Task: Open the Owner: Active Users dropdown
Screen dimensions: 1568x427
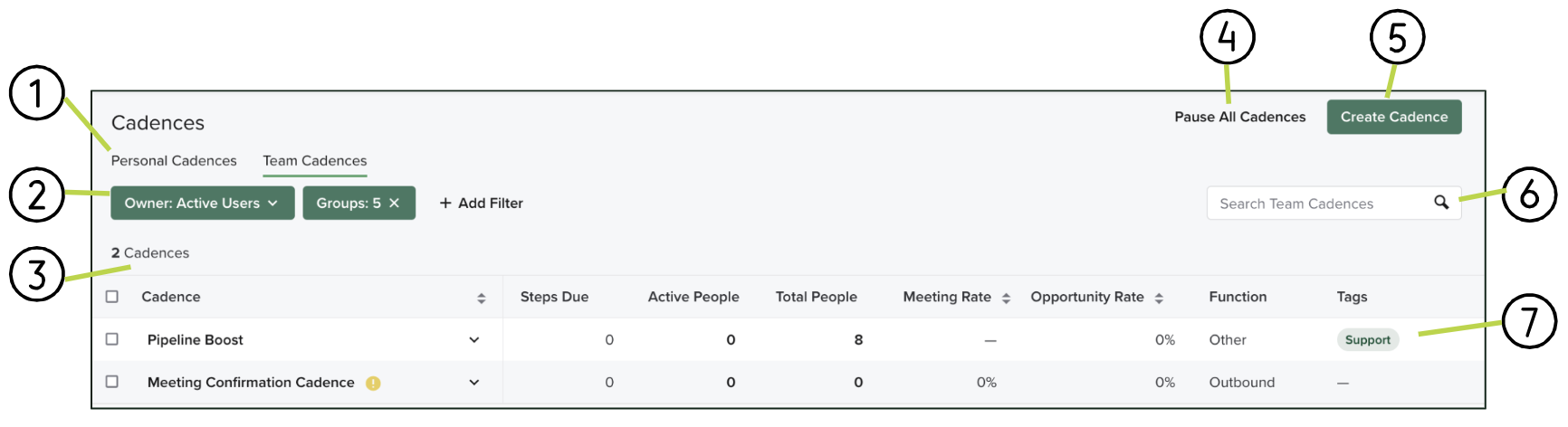Action: click(202, 204)
